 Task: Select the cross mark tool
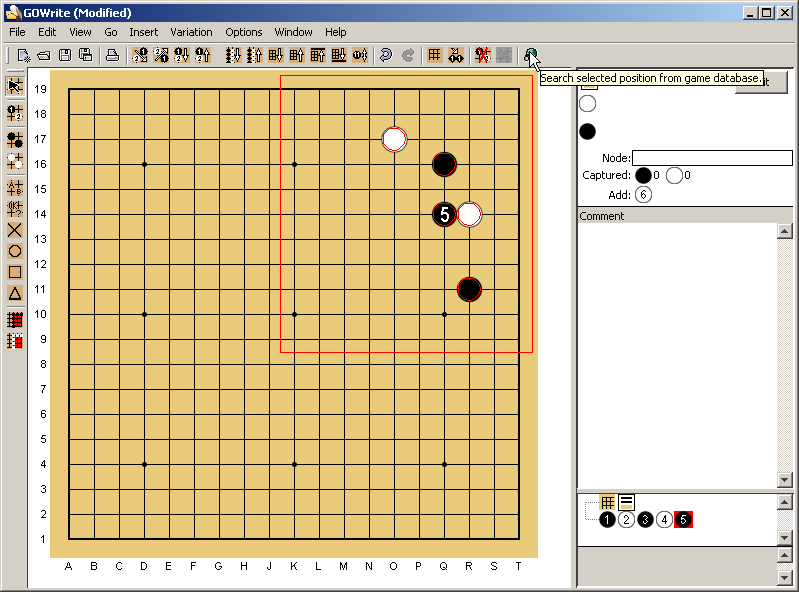point(15,230)
